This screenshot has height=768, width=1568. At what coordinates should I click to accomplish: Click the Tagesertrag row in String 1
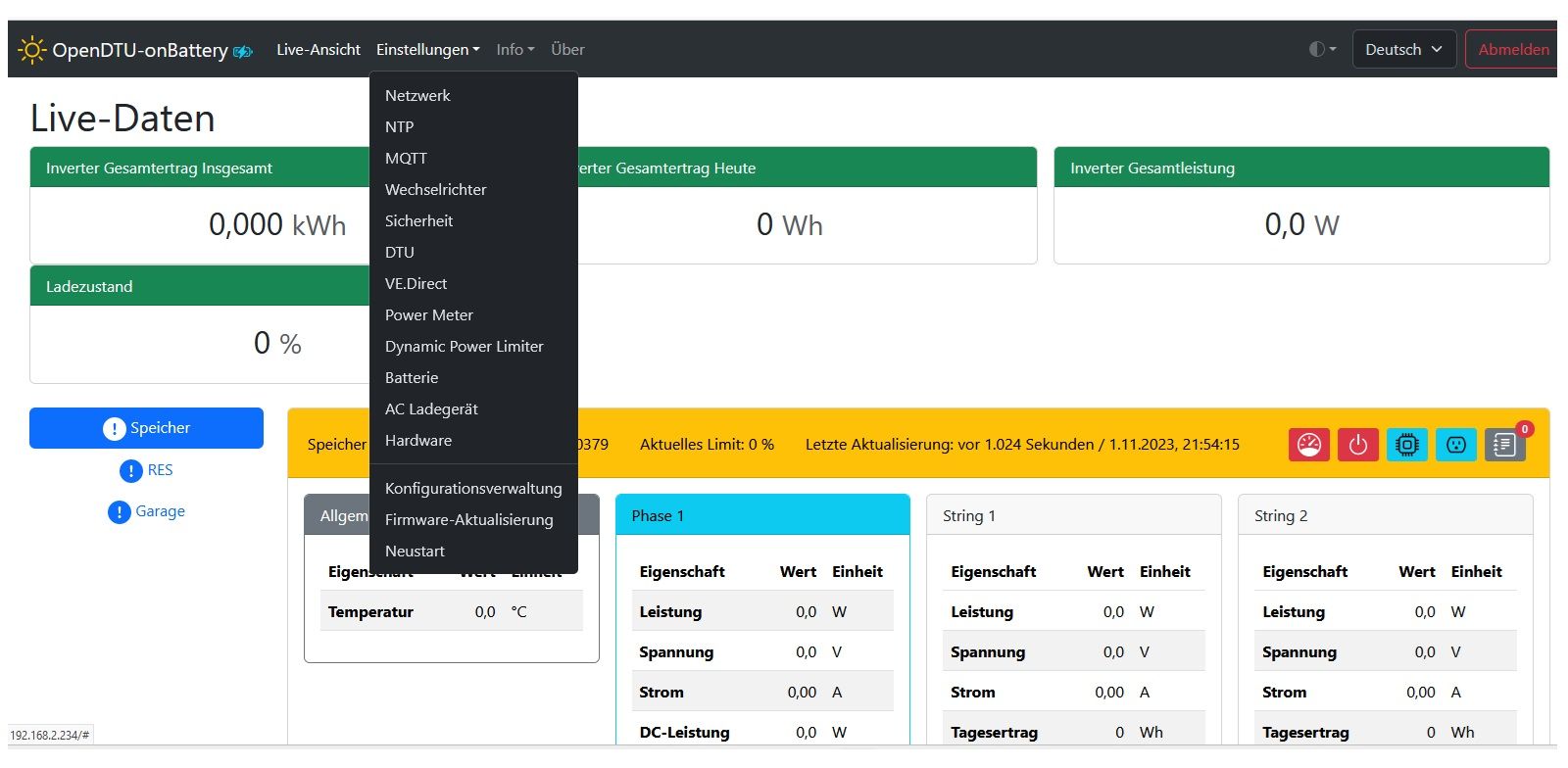pyautogui.click(x=1074, y=732)
